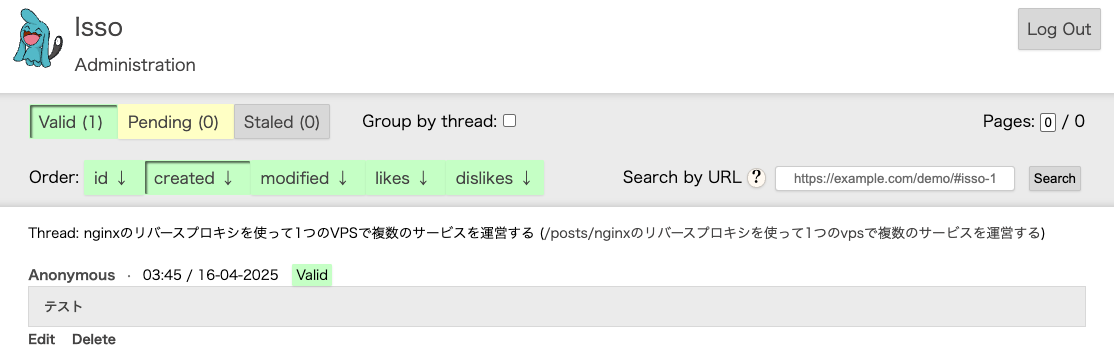Screen dimensions: 1114x364
Task: Switch to the Pending (0) tab
Action: 175,122
